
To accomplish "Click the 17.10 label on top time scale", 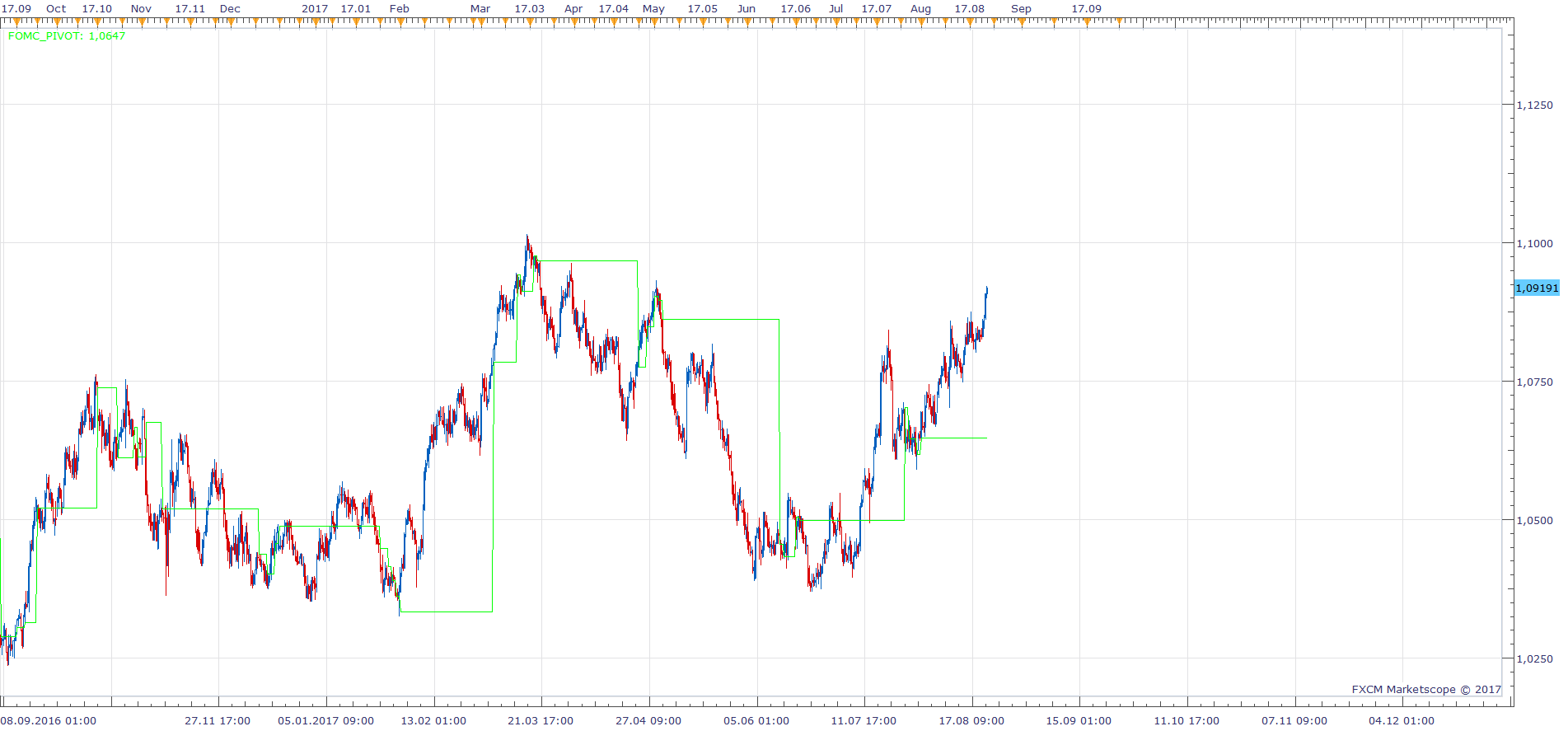I will coord(97,8).
